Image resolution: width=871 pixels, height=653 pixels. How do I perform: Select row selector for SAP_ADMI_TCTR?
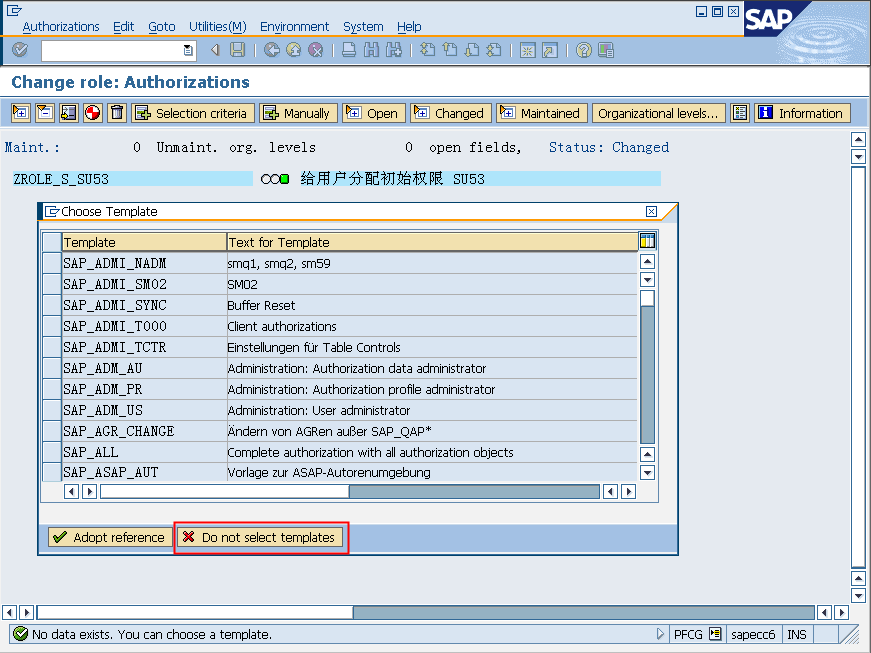tap(52, 347)
